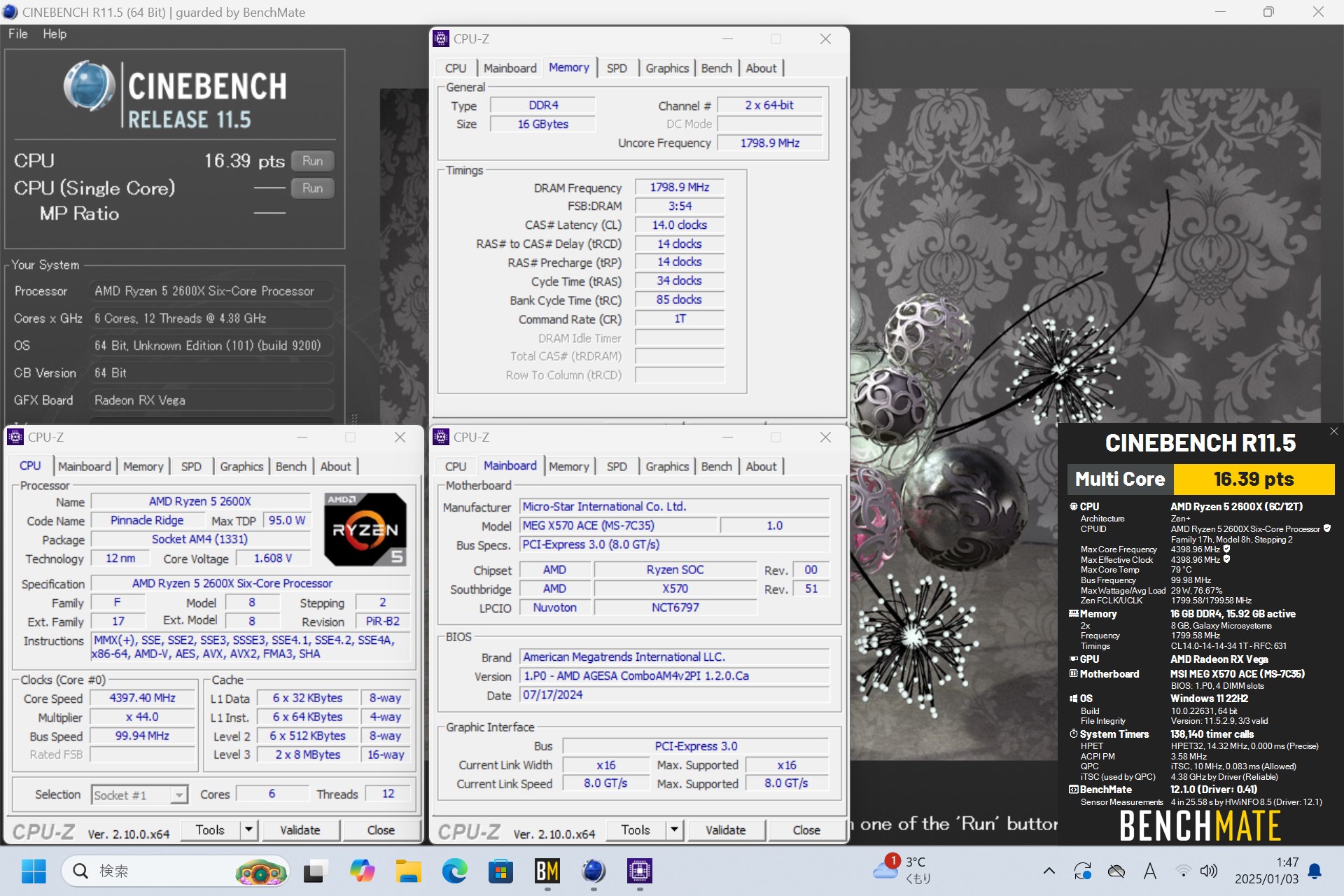Screen dimensions: 1344x896
Task: Run the CPU multi-core benchmark
Action: click(x=312, y=161)
